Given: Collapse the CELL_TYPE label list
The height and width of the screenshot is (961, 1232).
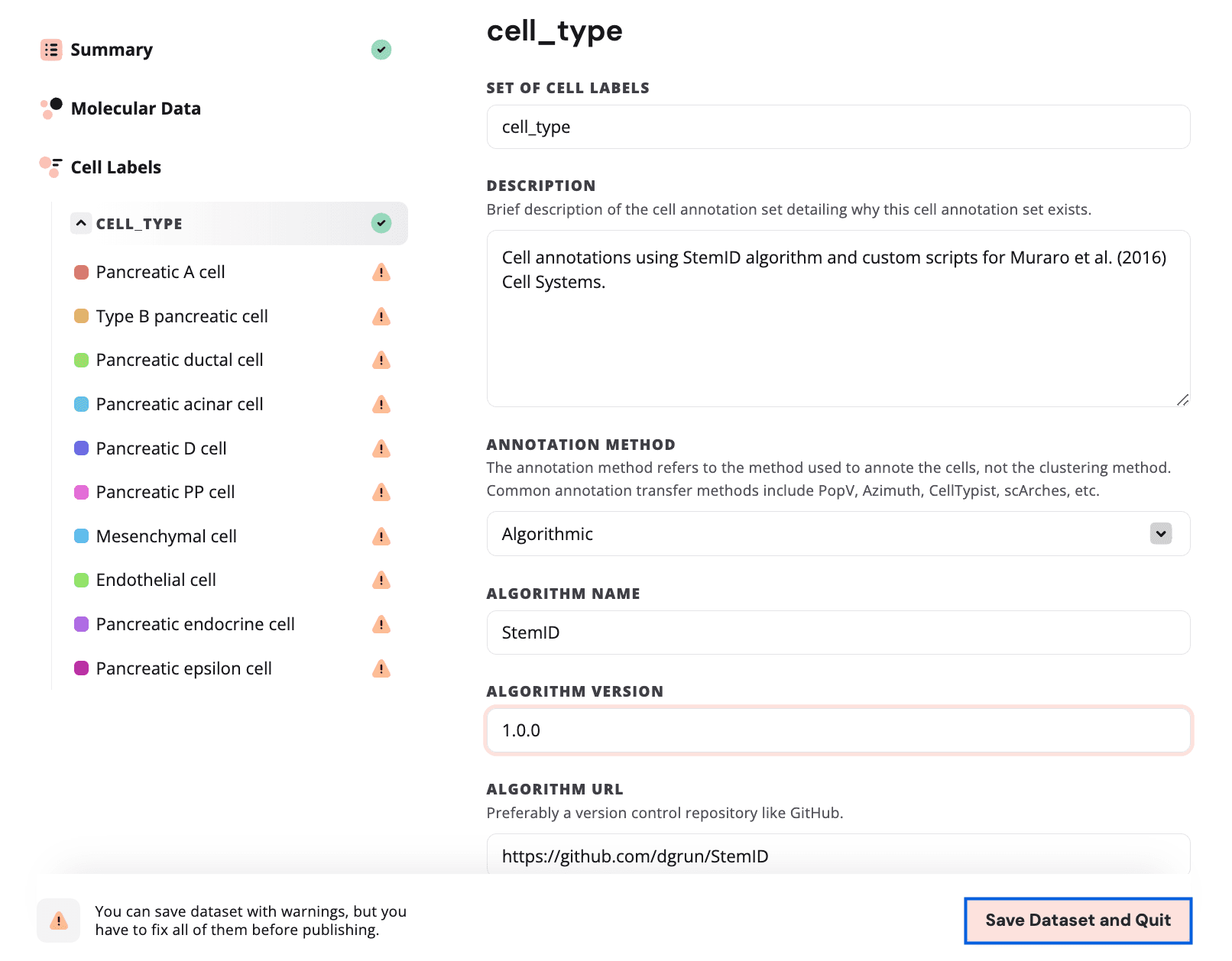Looking at the screenshot, I should coord(81,223).
